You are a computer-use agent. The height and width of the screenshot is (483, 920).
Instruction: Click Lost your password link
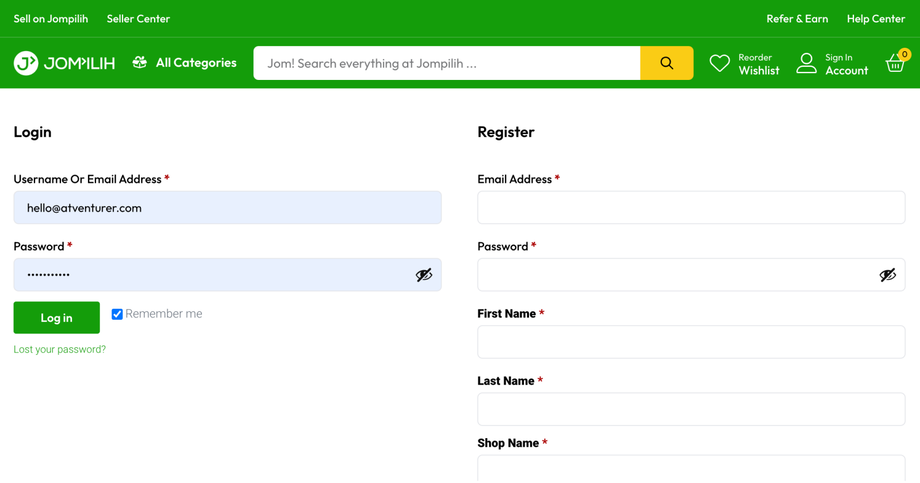60,349
